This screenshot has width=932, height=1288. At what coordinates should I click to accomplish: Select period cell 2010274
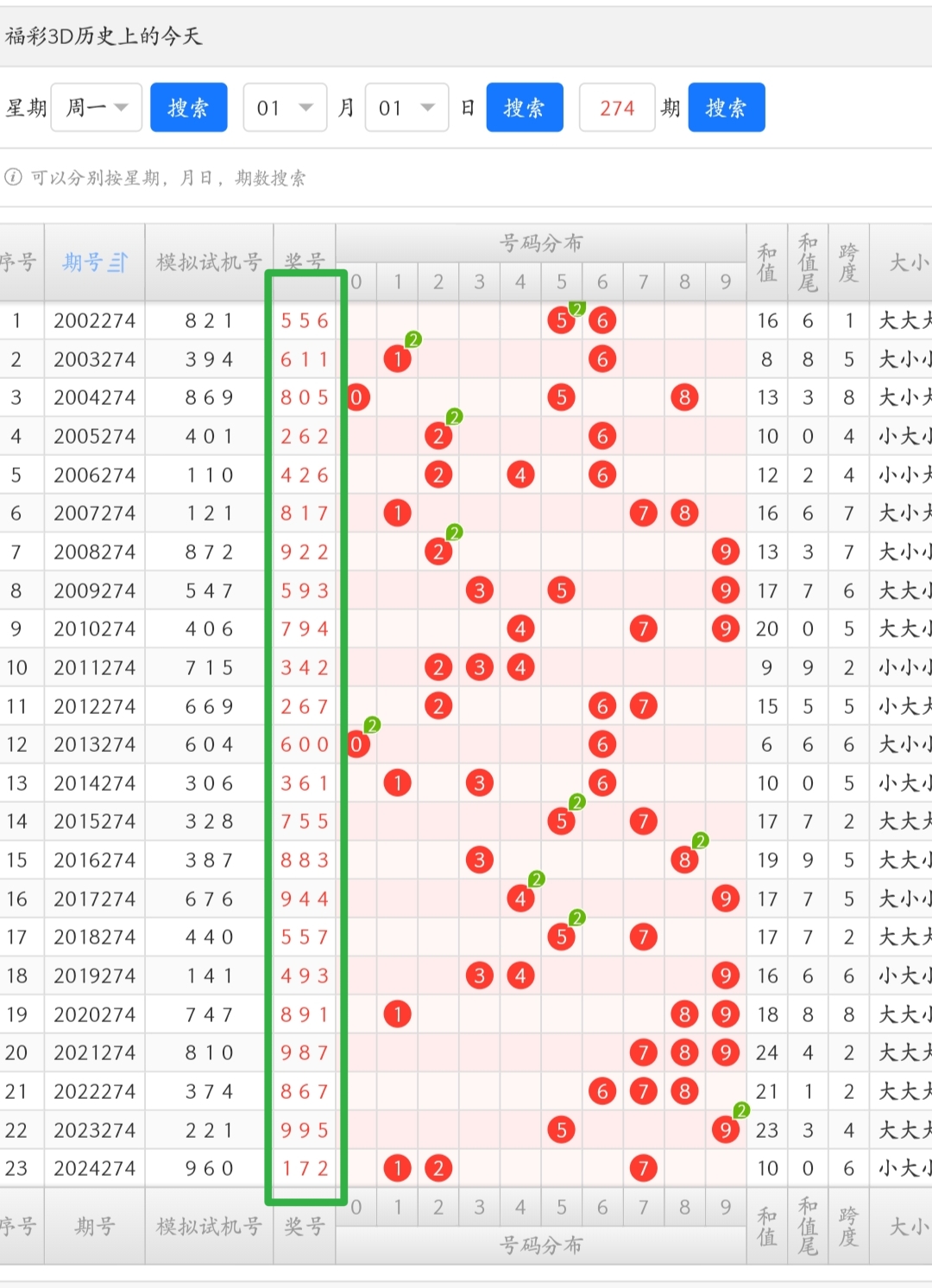[x=94, y=628]
